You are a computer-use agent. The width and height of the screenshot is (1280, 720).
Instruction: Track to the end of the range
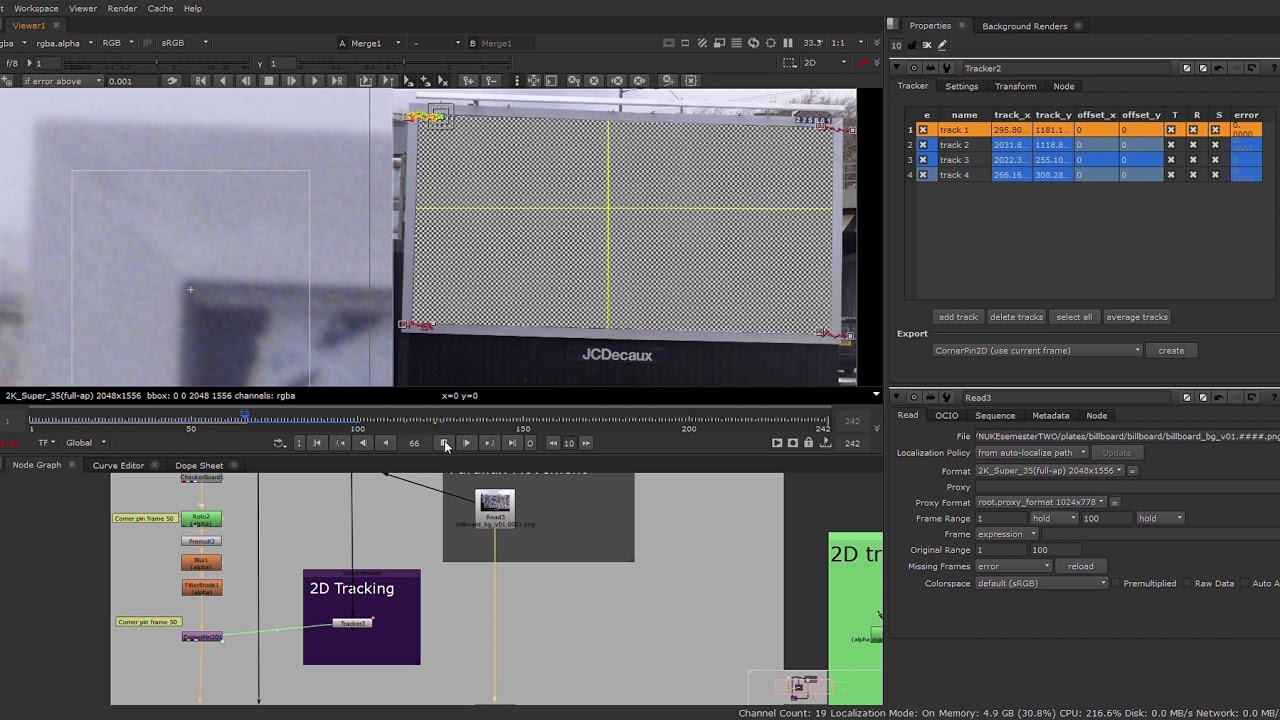(336, 81)
